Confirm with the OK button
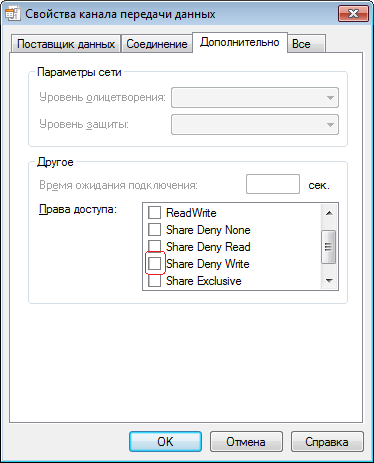The height and width of the screenshot is (463, 374). pos(165,442)
